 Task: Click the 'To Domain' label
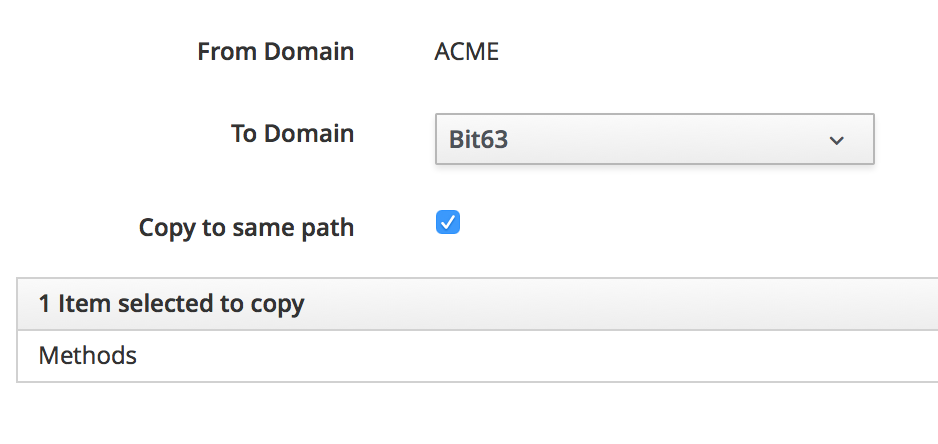(x=292, y=134)
